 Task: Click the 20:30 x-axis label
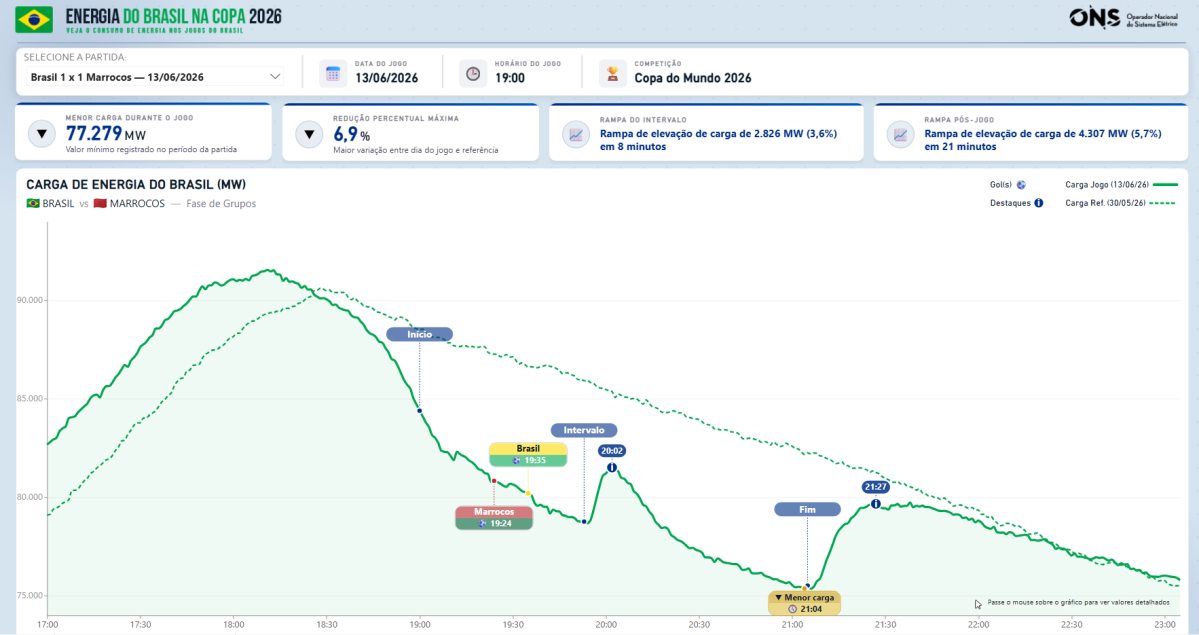coord(699,625)
